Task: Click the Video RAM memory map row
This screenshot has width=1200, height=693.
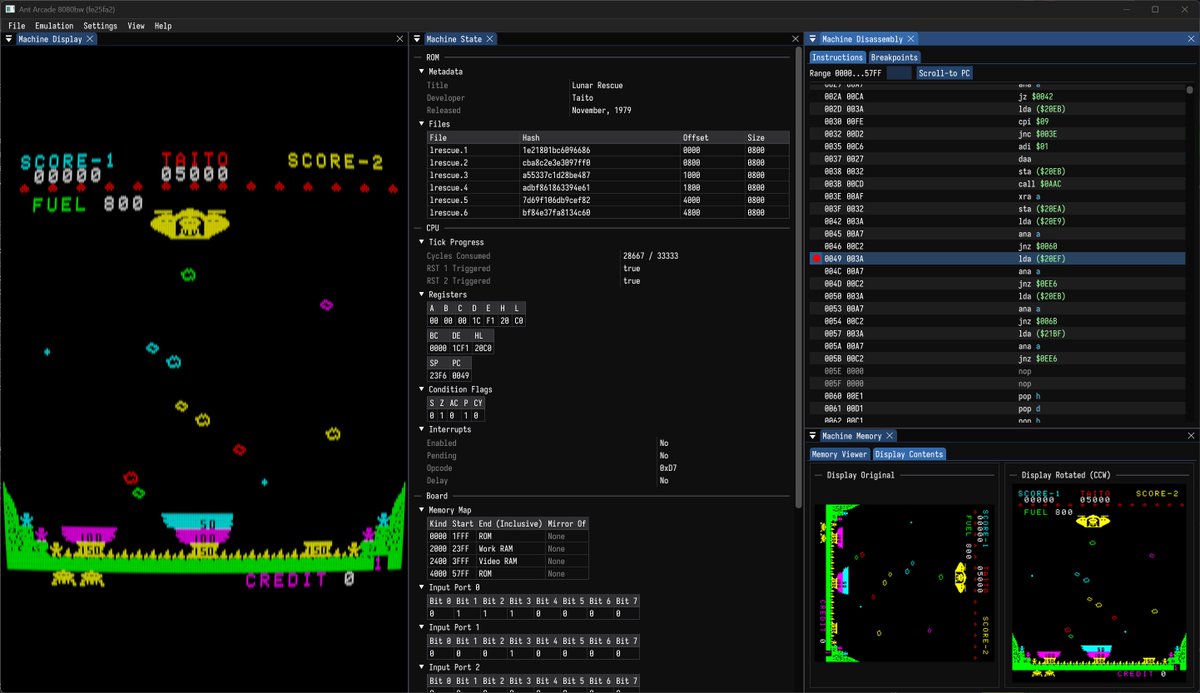Action: tap(508, 561)
